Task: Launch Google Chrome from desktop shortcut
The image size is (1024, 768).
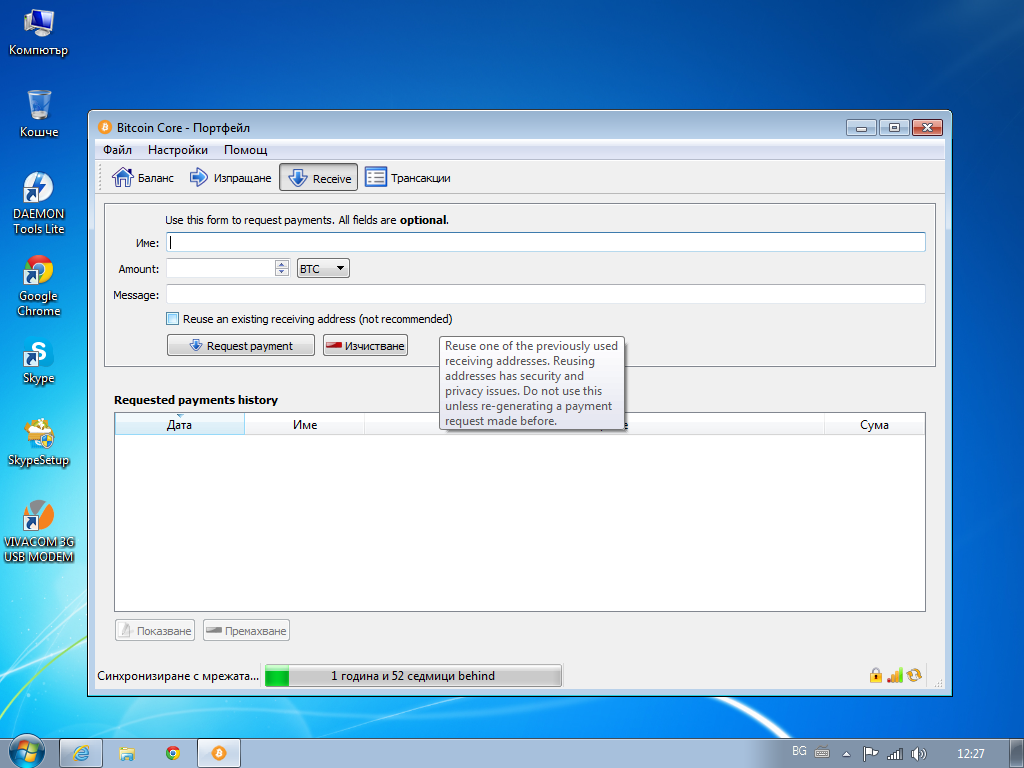Action: point(39,286)
